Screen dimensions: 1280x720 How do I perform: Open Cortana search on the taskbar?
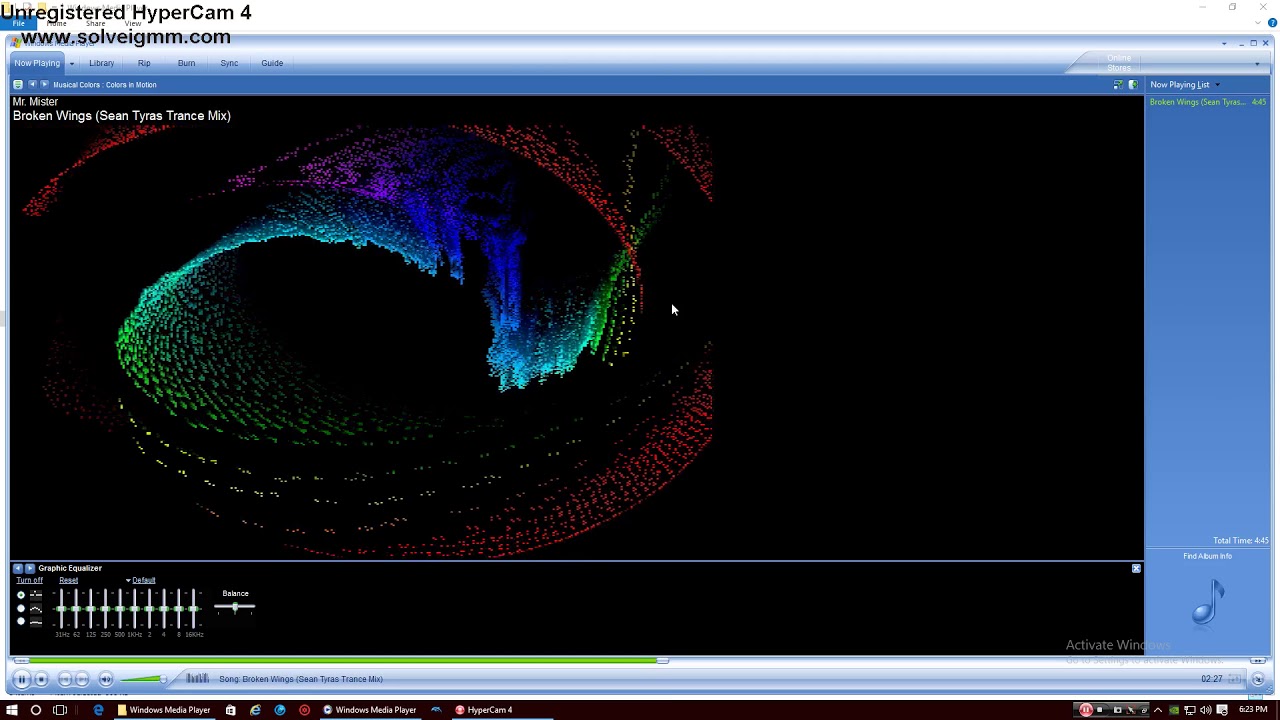(x=36, y=710)
